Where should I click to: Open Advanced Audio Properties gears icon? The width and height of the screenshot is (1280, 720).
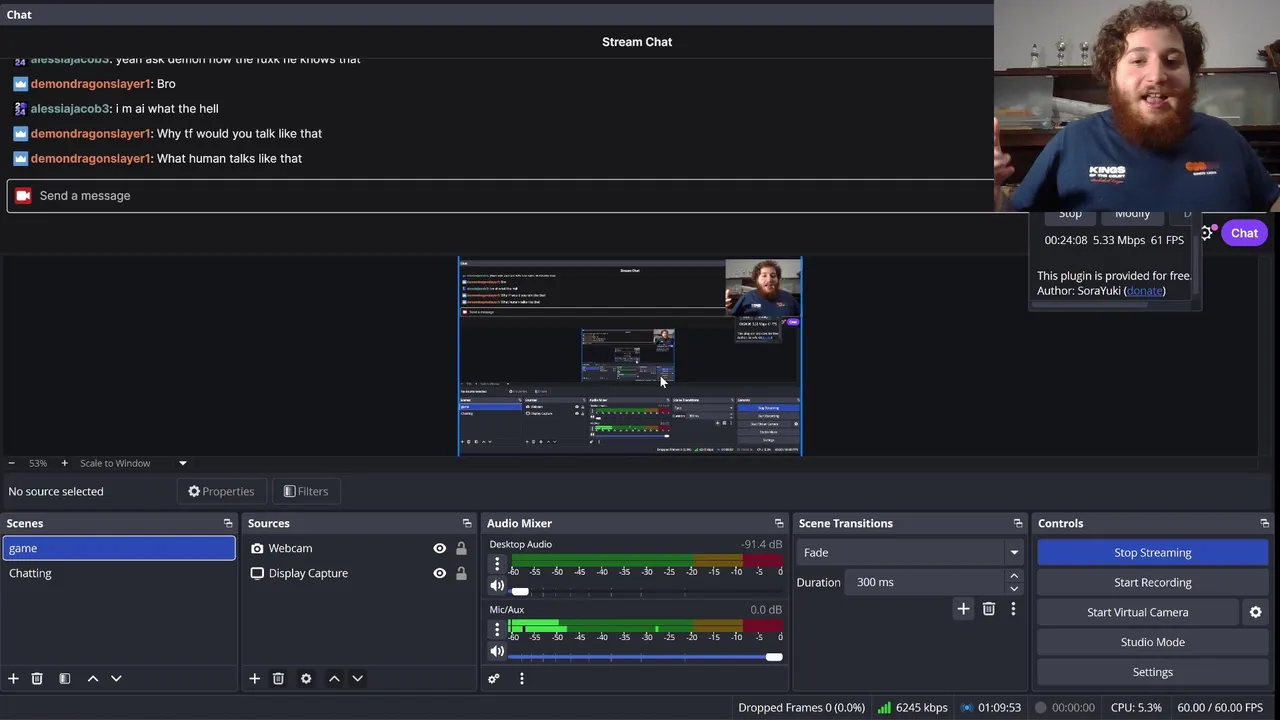point(493,678)
